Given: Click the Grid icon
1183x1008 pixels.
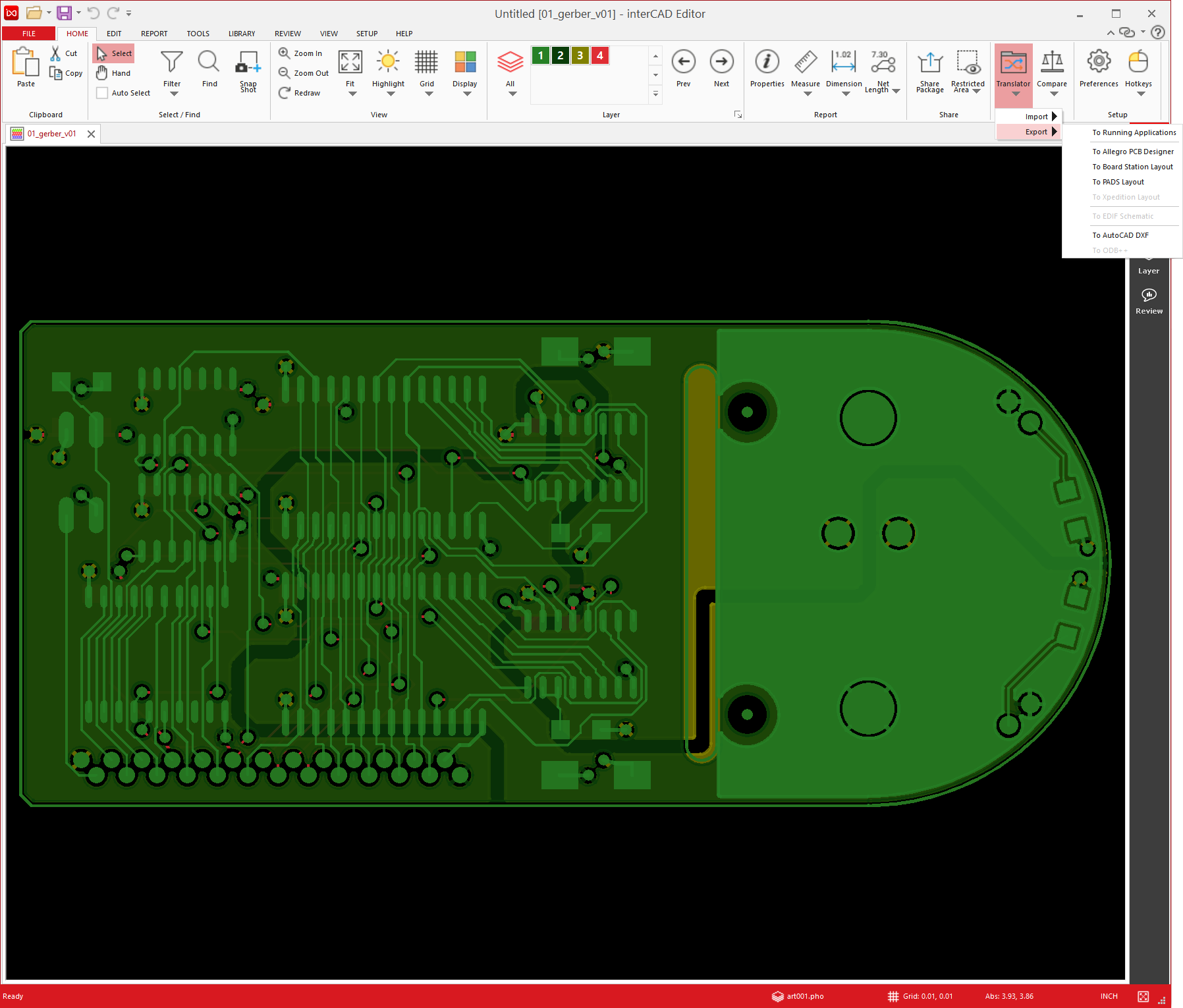Looking at the screenshot, I should click(426, 61).
